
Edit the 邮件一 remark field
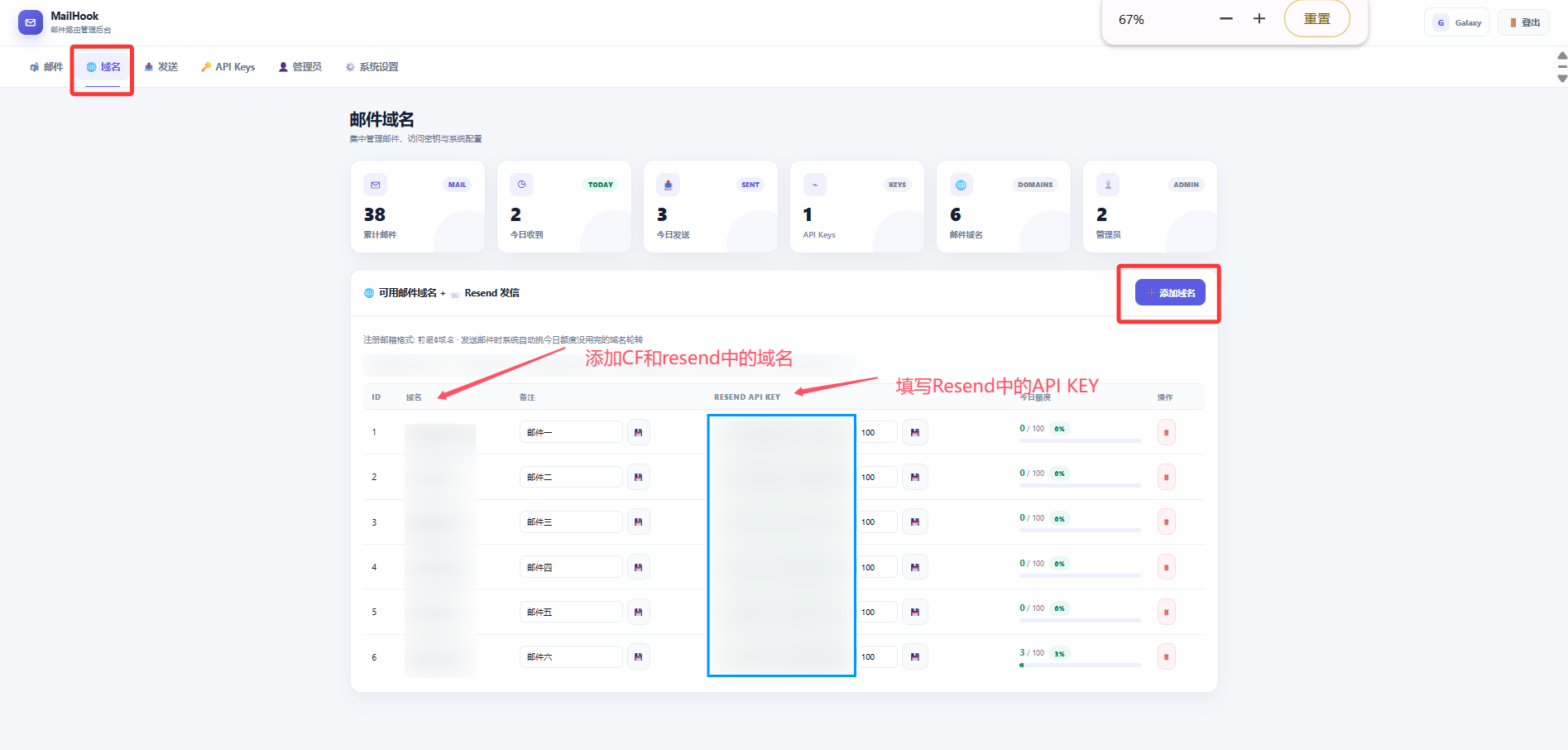click(x=571, y=432)
